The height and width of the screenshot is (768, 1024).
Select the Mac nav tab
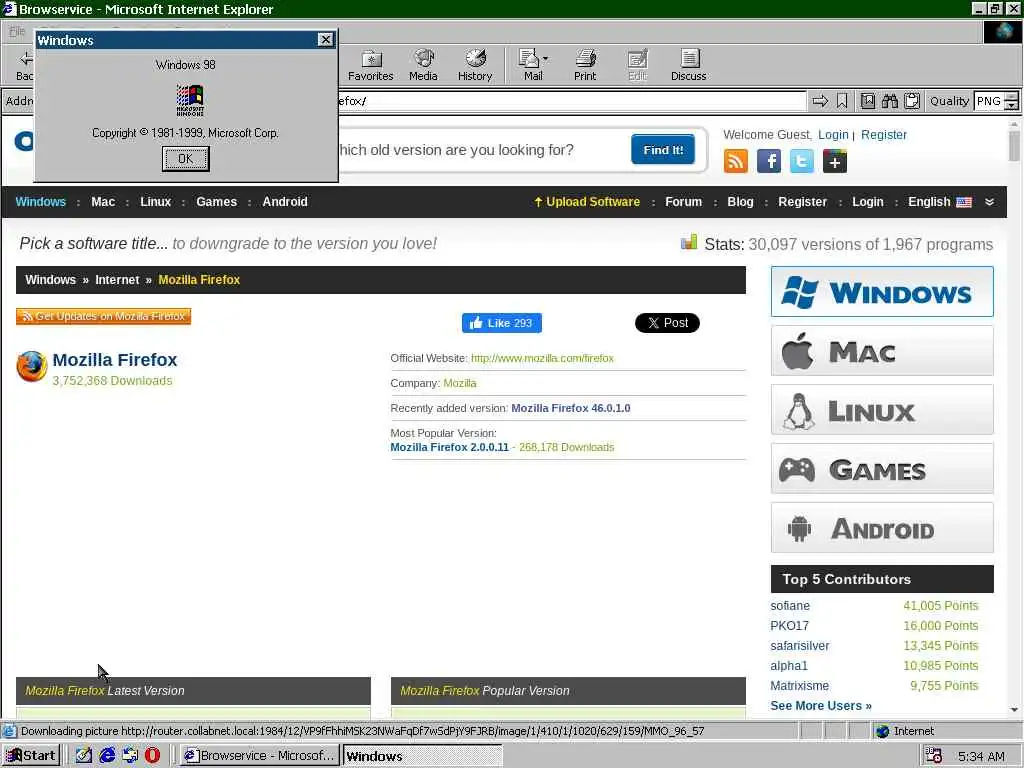103,202
